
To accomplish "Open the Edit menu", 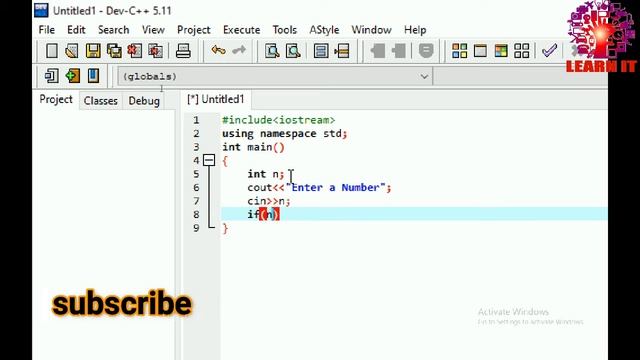I will (76, 30).
